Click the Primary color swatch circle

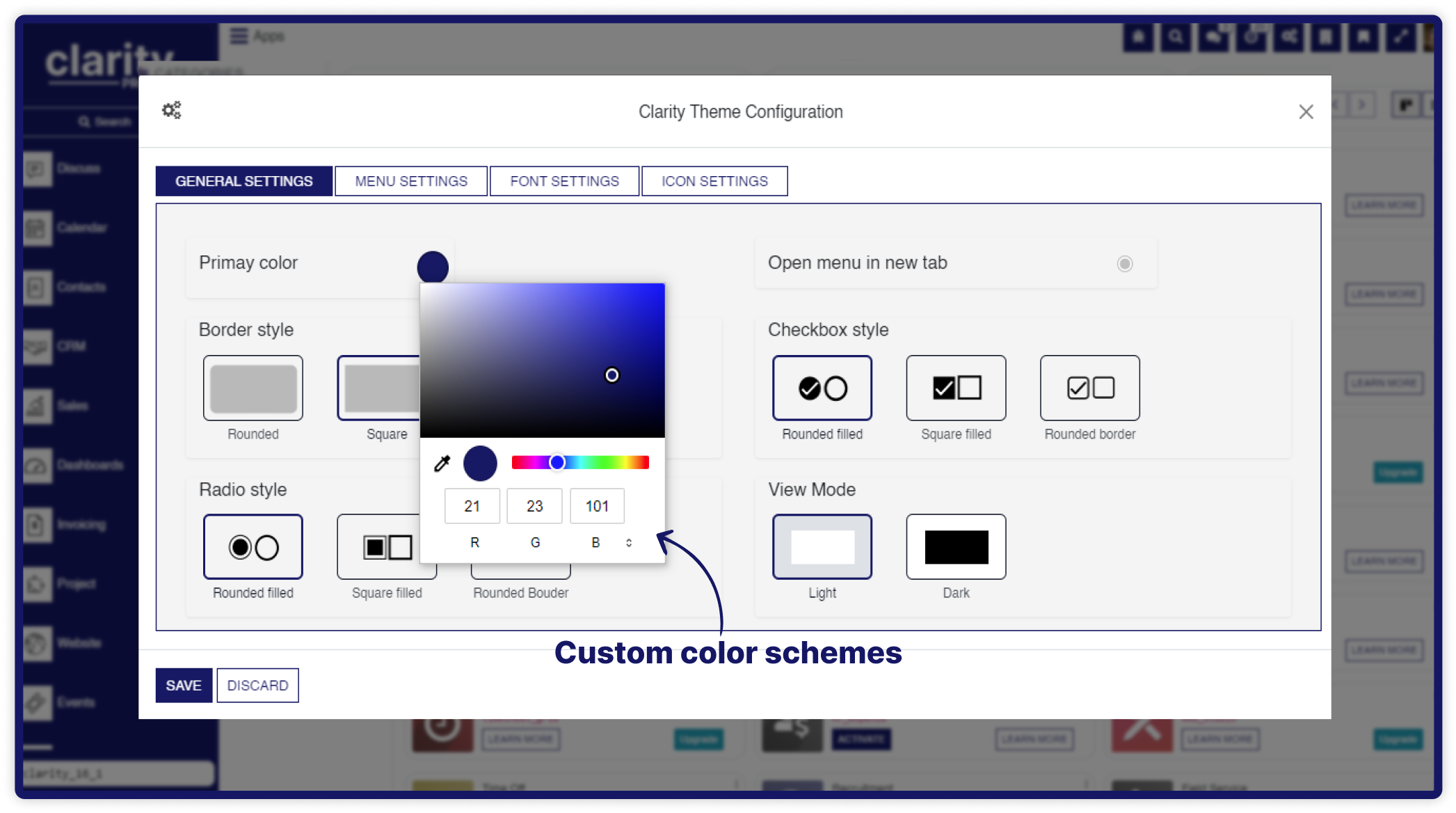433,267
